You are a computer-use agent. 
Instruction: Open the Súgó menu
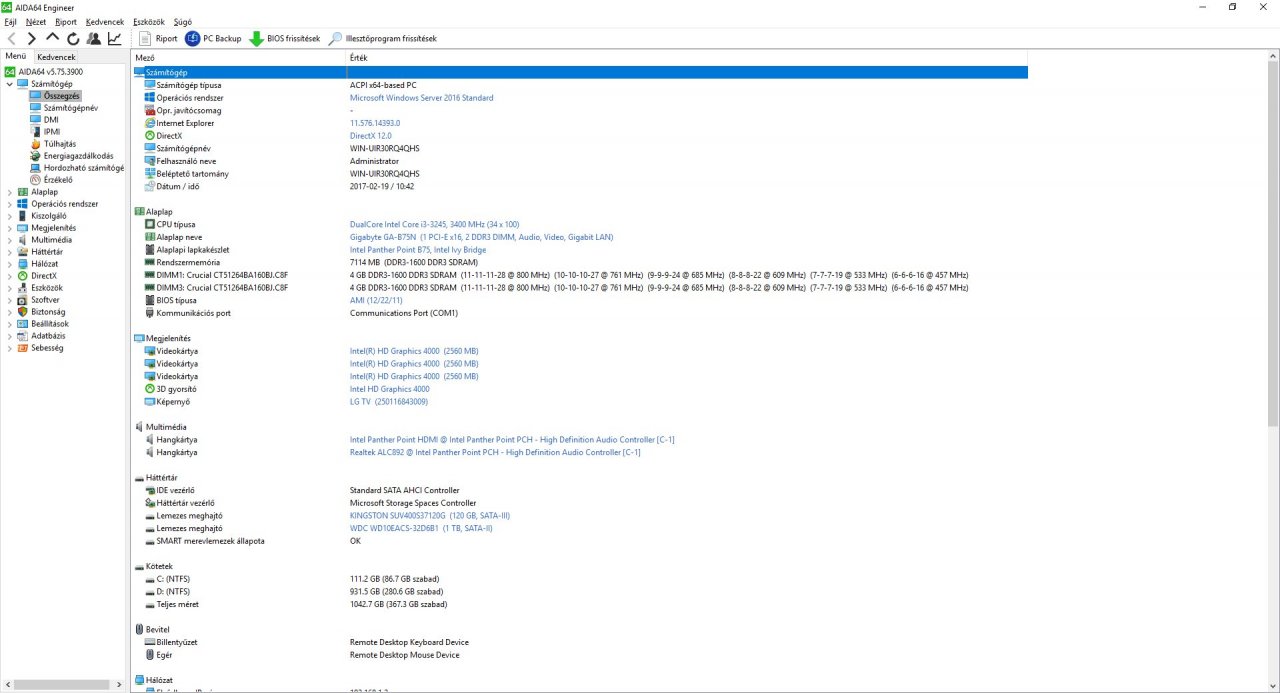[x=183, y=21]
